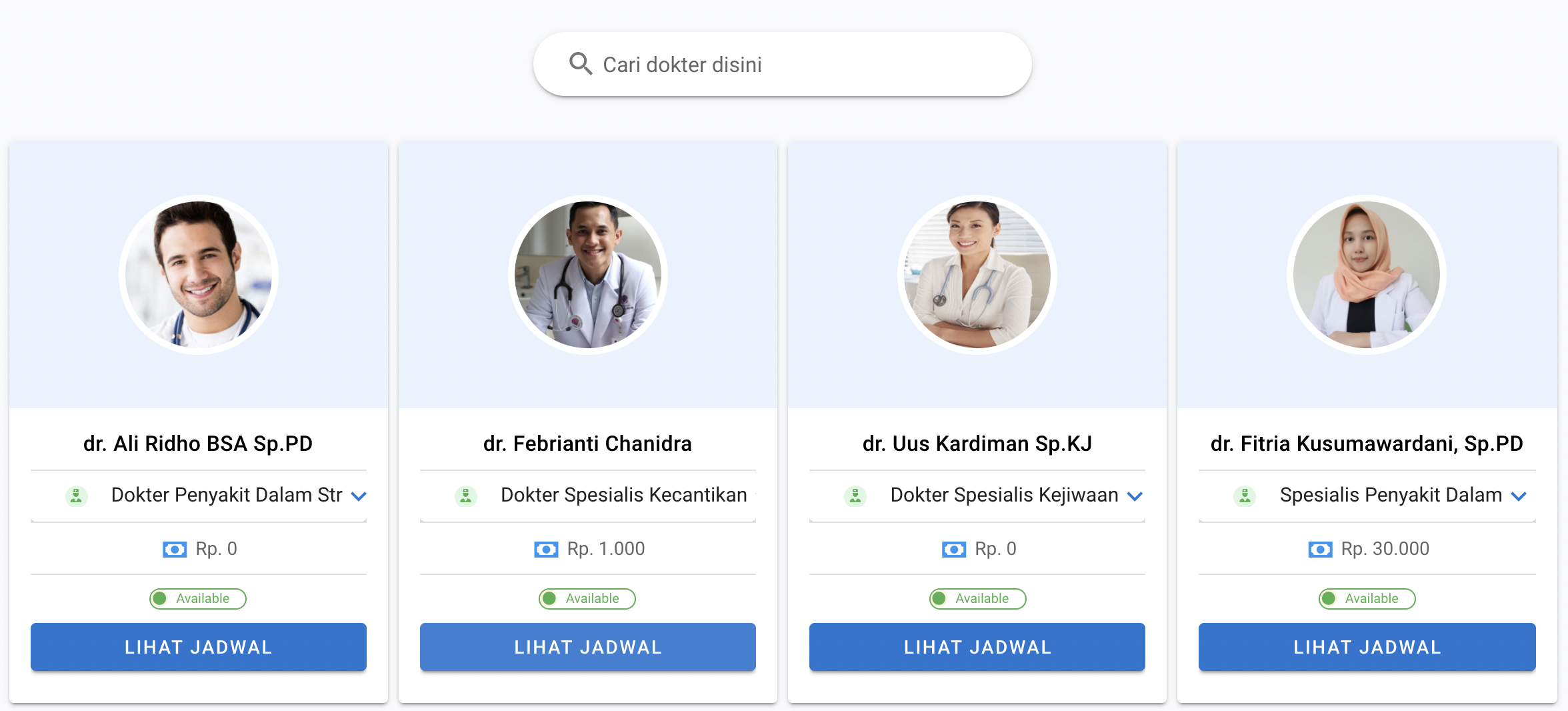Click the money icon next to Rp. 30.000
Screen dimensions: 1568x711
[1319, 549]
